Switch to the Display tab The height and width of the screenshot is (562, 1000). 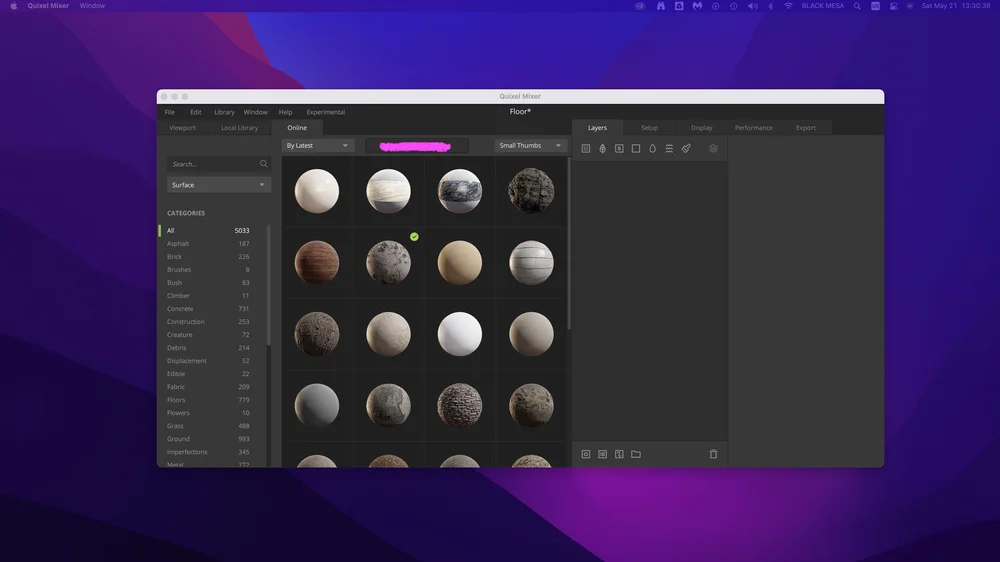[x=702, y=128]
